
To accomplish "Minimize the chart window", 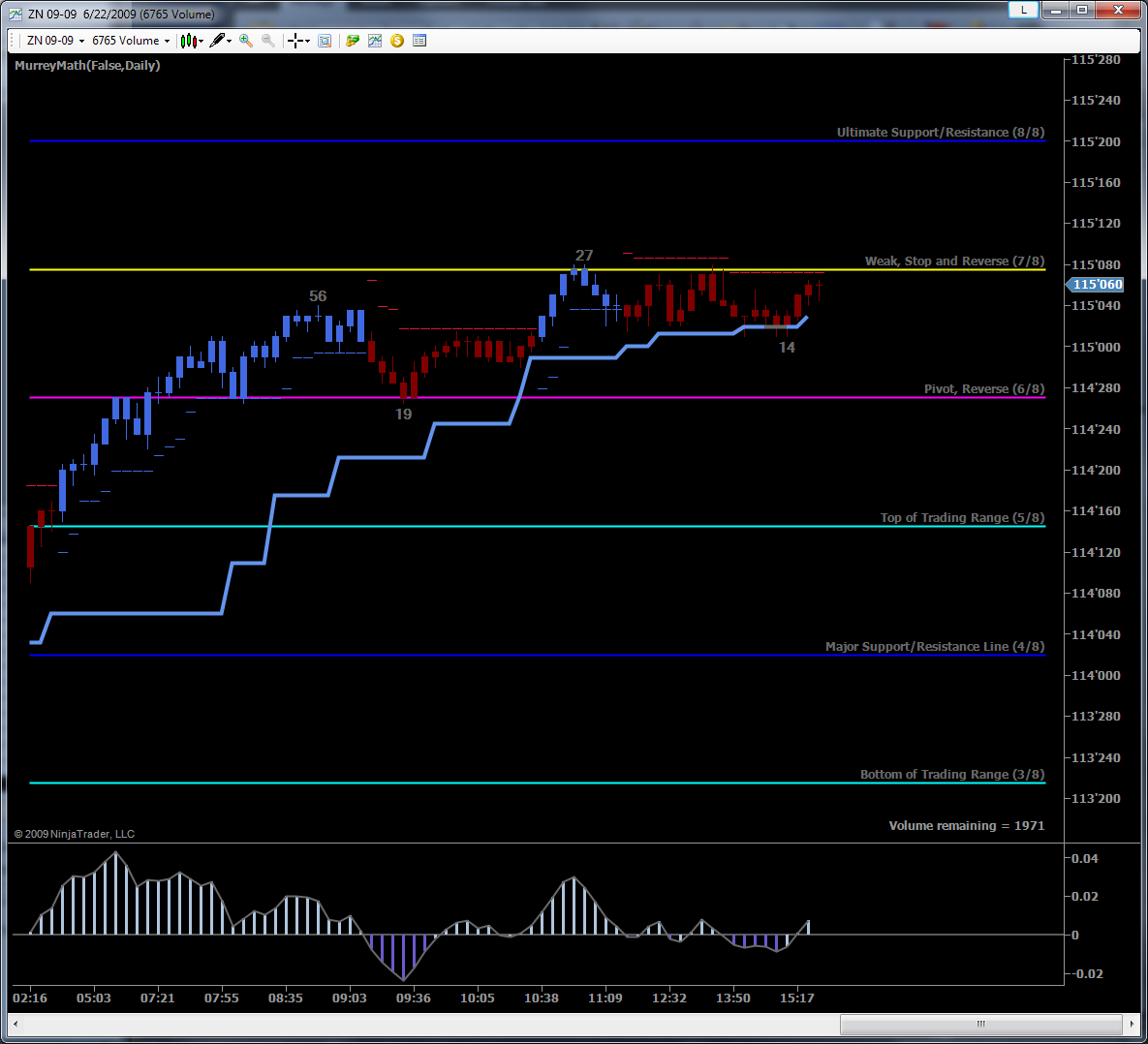I will [1056, 10].
